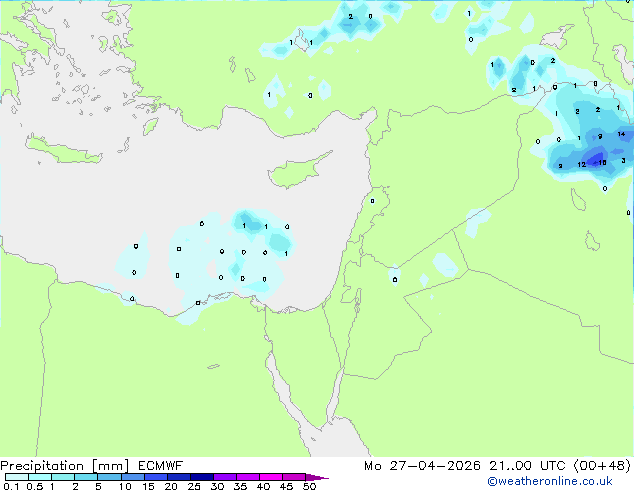Viewport: 634px width, 490px height.
Task: Click the 15–20 mm blue legend box
Action: pos(156,477)
